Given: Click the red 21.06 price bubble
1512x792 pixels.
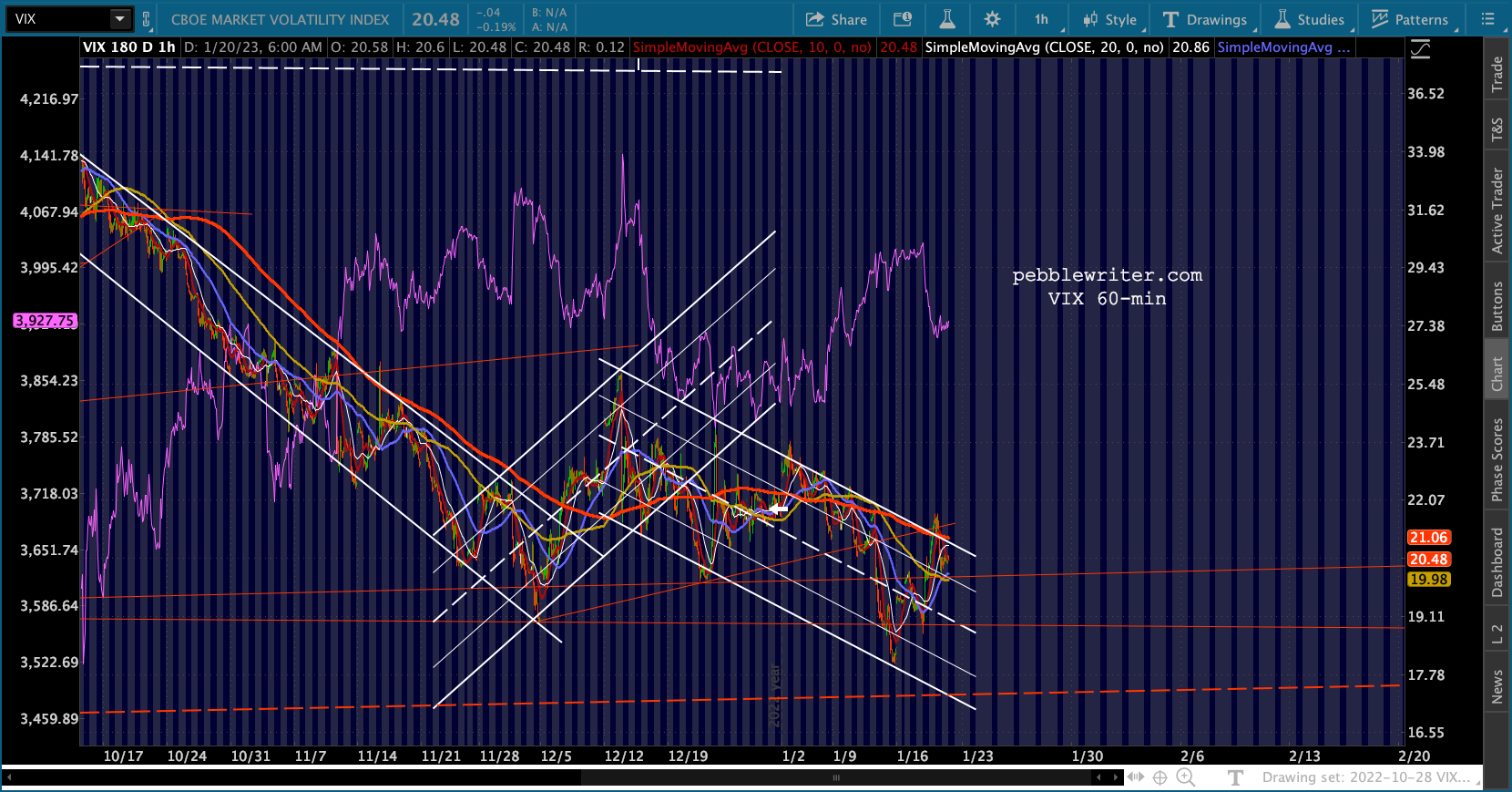Looking at the screenshot, I should coord(1428,538).
